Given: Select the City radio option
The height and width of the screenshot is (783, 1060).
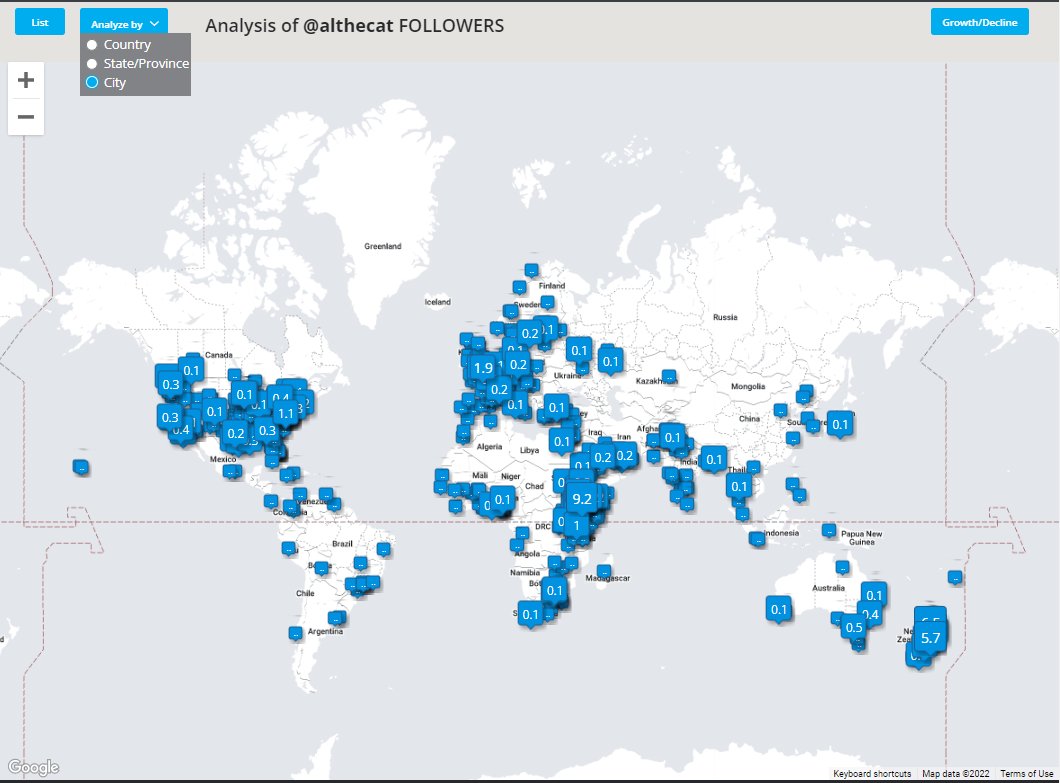Looking at the screenshot, I should tap(92, 82).
